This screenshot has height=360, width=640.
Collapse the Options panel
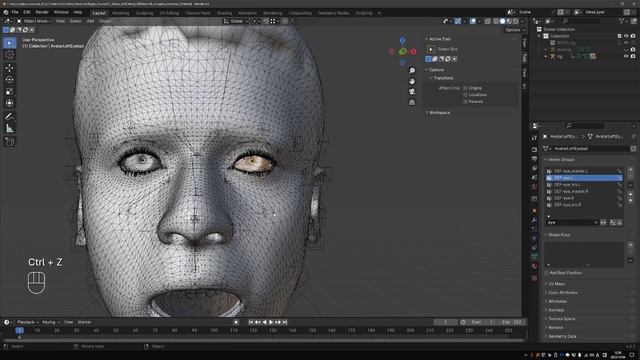click(x=435, y=70)
